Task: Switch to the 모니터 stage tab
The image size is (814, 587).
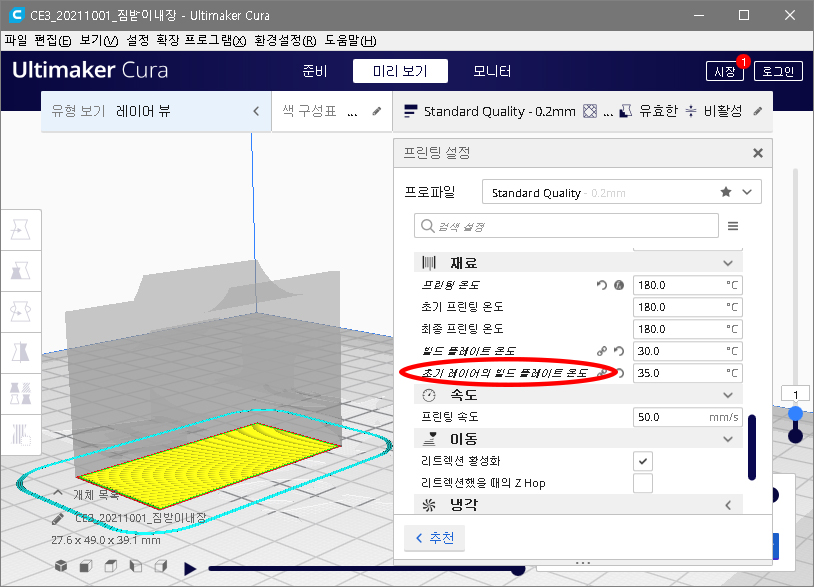Action: (492, 71)
